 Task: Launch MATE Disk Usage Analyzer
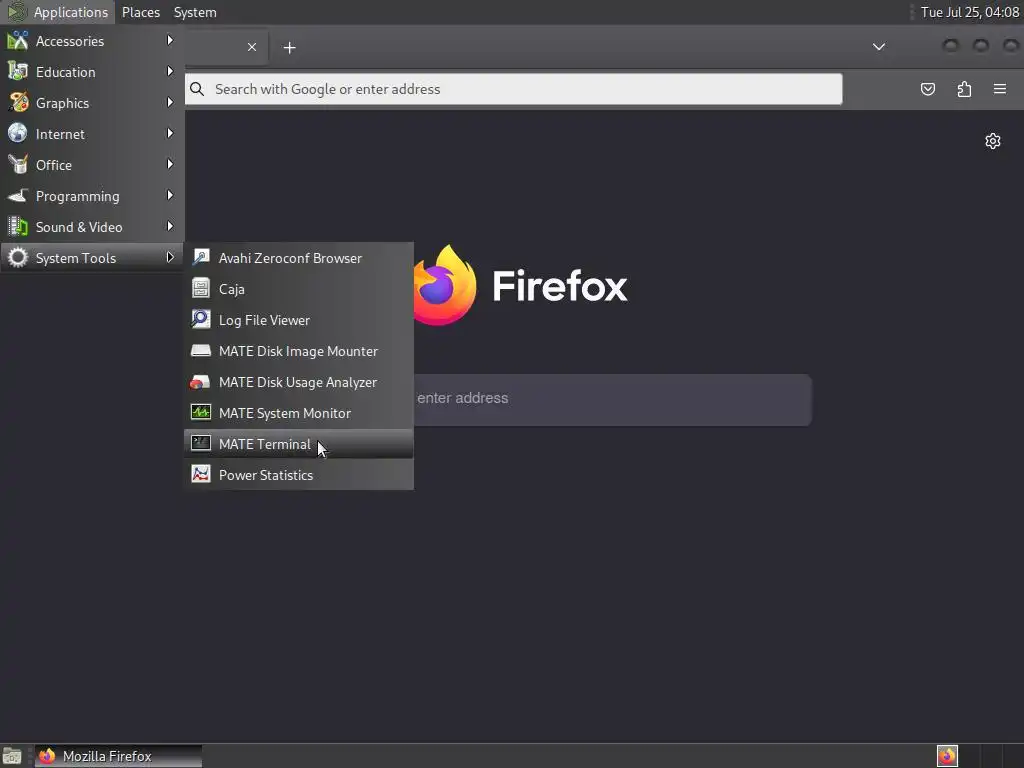[299, 382]
